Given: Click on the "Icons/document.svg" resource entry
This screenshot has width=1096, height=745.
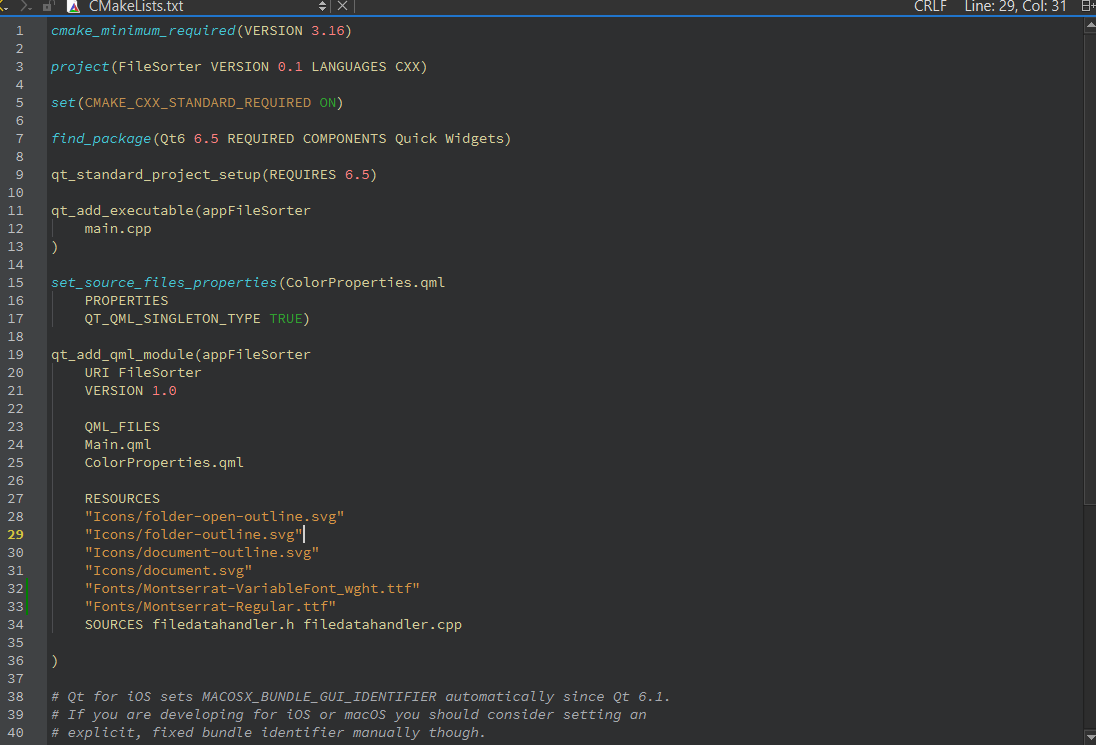Looking at the screenshot, I should click(x=168, y=571).
